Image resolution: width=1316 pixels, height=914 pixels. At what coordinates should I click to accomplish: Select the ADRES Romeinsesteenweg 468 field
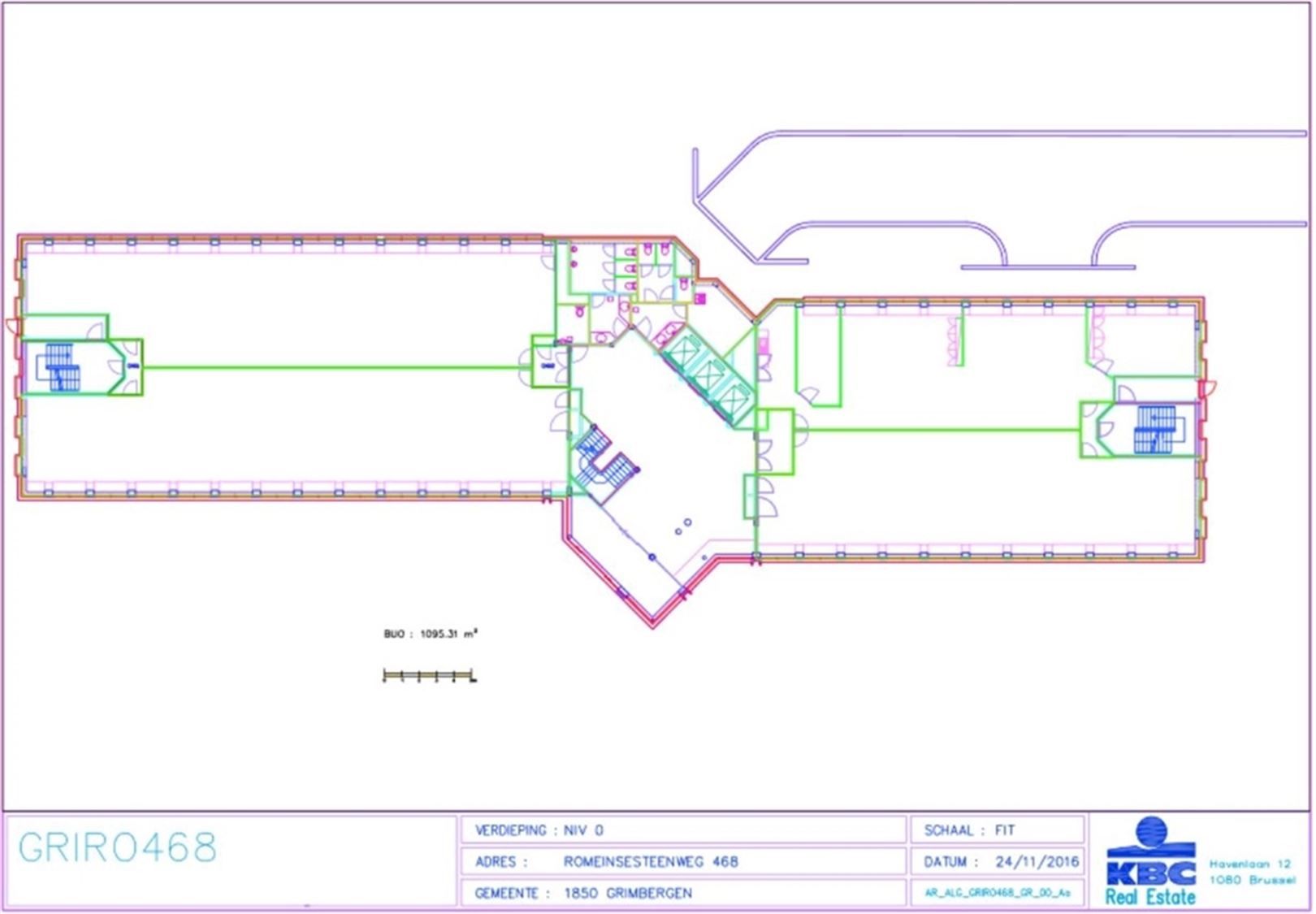click(606, 861)
